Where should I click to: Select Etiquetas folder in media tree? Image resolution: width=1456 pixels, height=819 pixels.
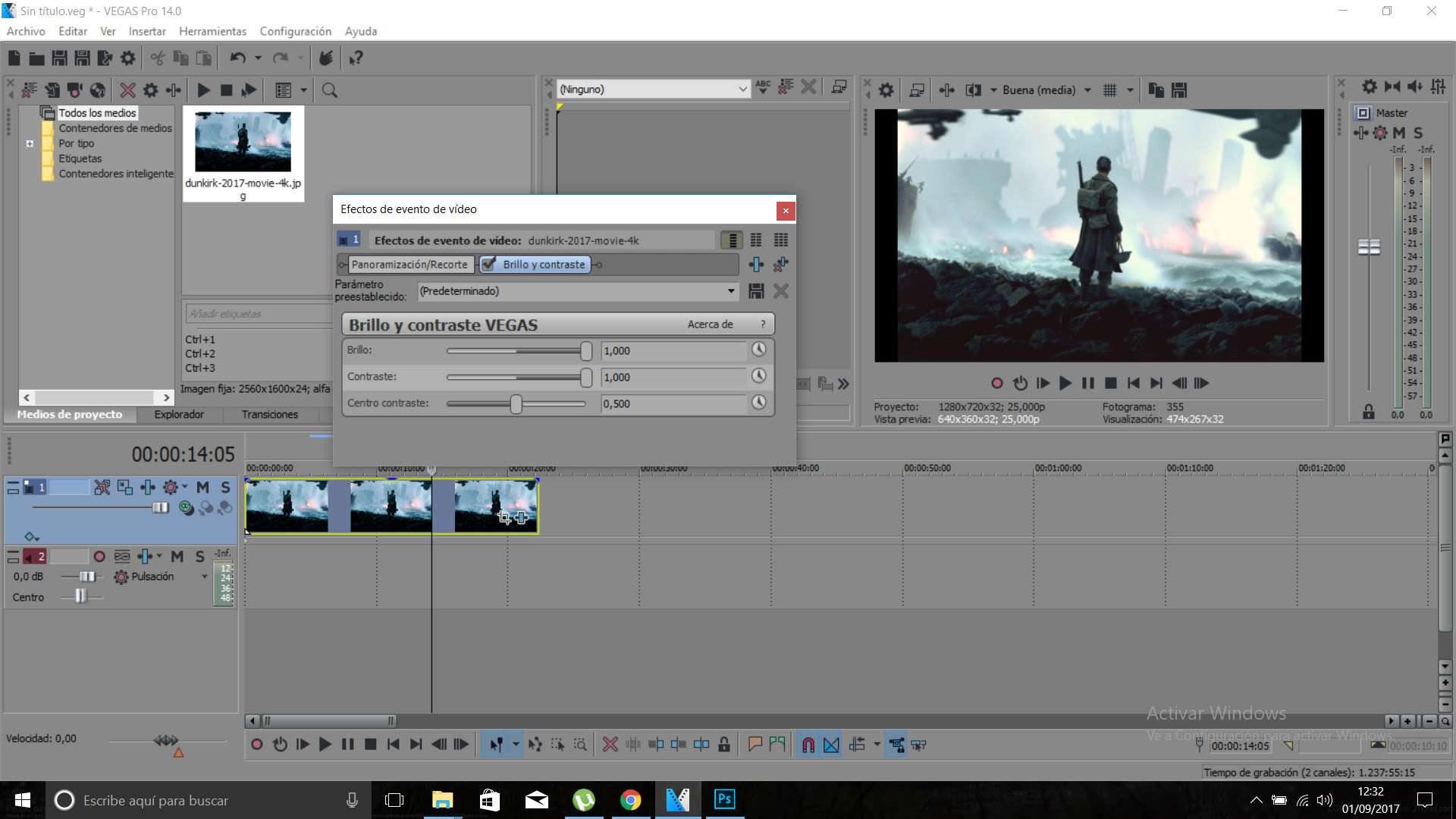click(x=80, y=158)
